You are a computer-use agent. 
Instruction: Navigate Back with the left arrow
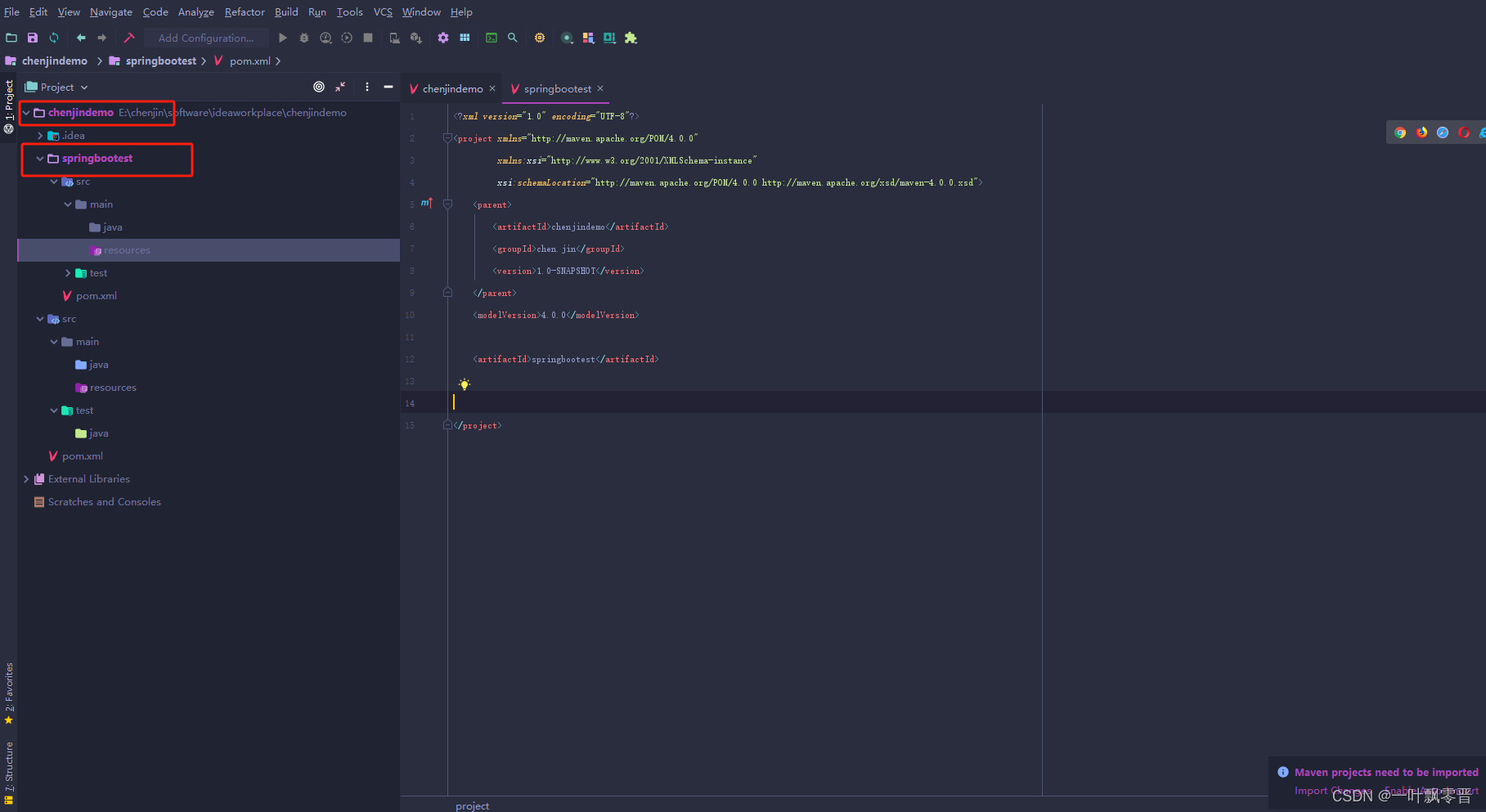[x=81, y=38]
